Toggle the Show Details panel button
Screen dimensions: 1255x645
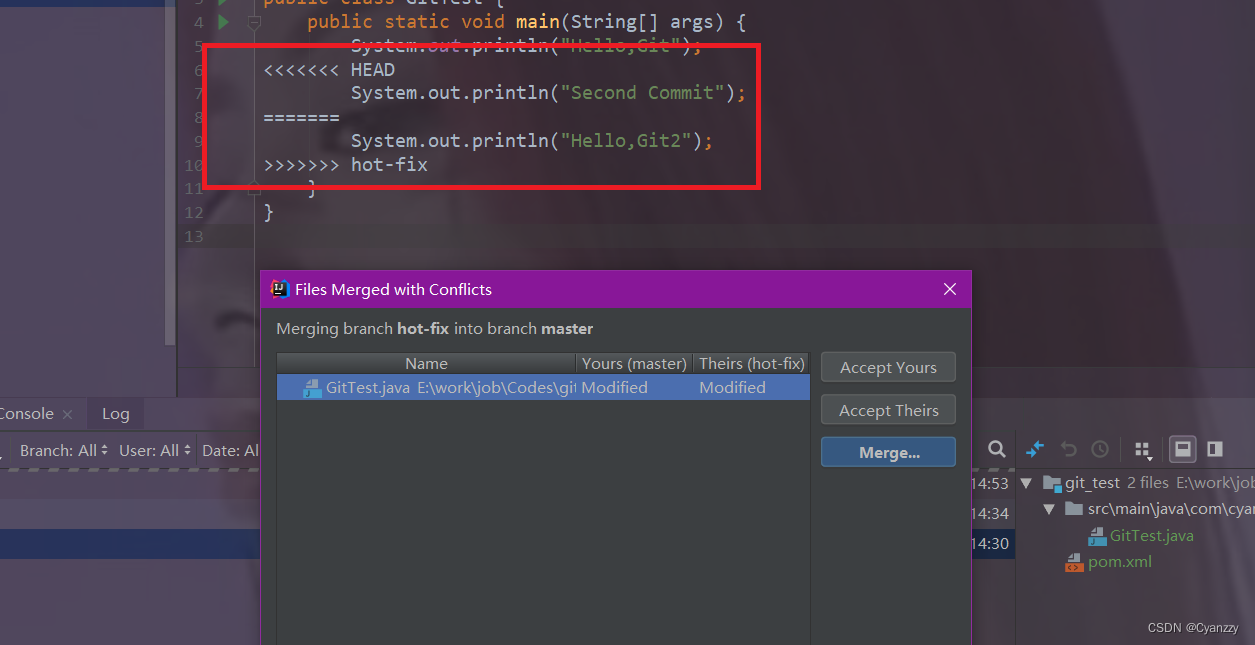click(1183, 449)
